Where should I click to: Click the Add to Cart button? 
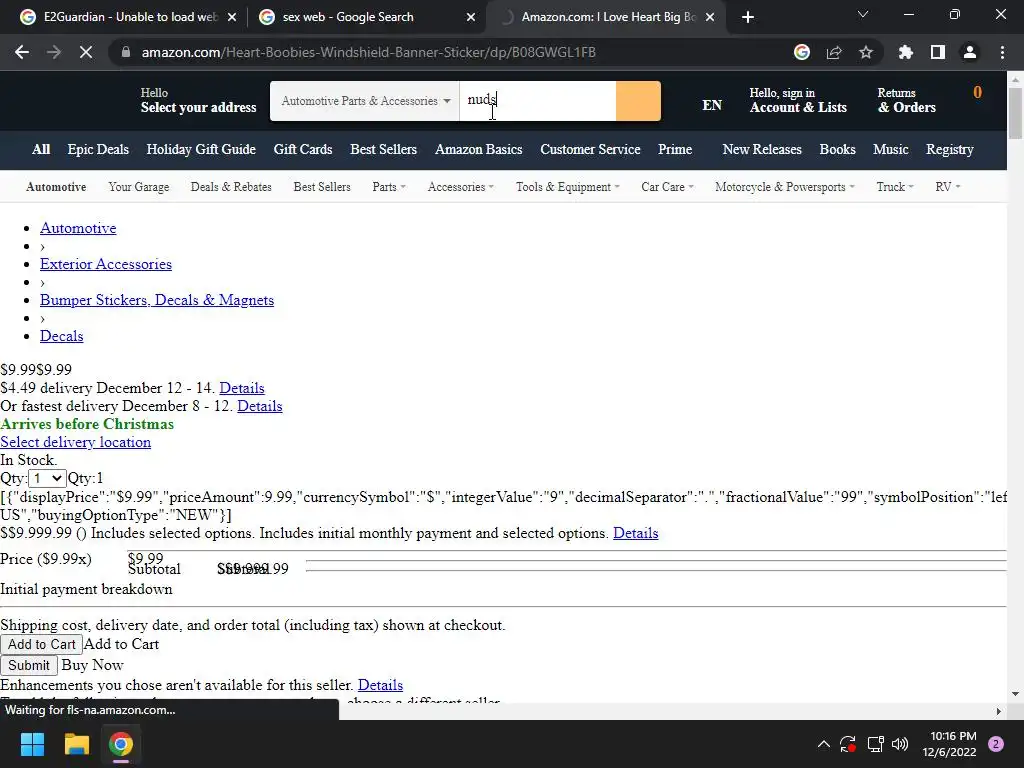coord(42,644)
